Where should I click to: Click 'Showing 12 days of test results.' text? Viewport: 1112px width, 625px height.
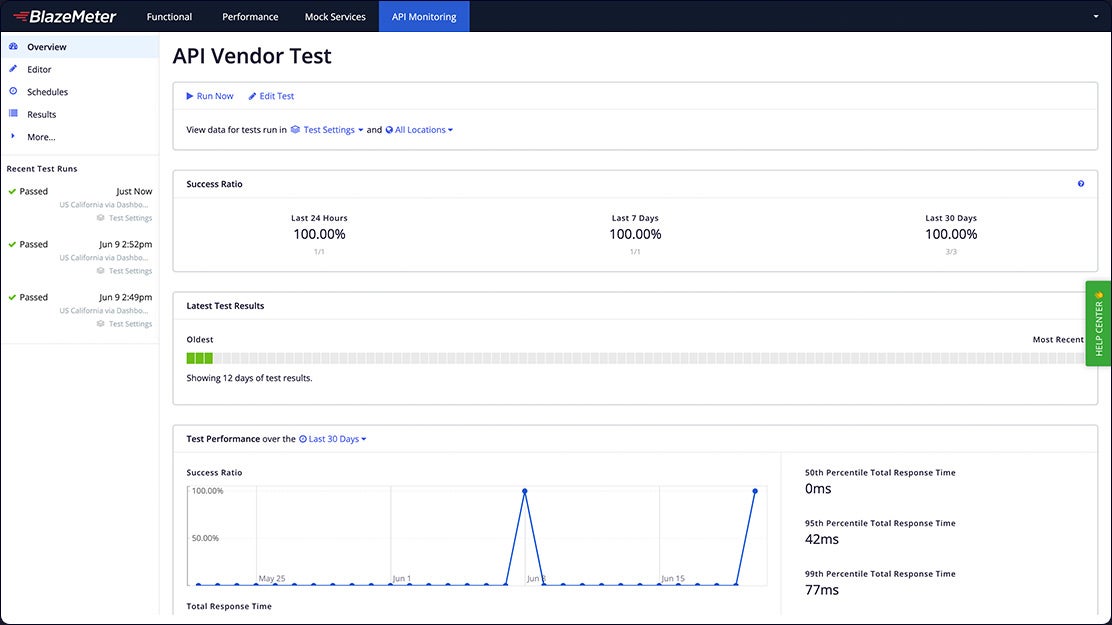249,378
